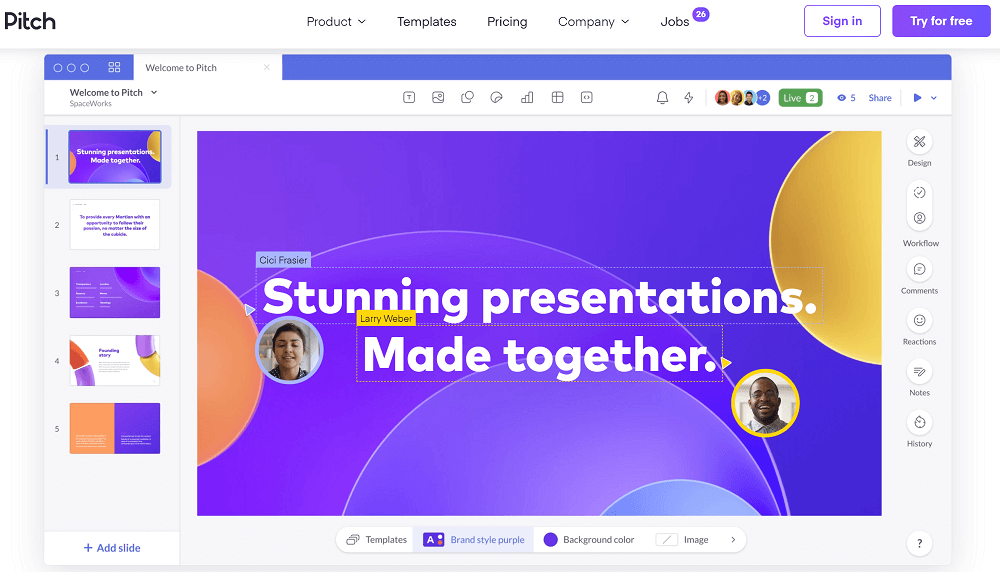Open the Pricing page
The width and height of the screenshot is (1000, 572).
click(507, 22)
